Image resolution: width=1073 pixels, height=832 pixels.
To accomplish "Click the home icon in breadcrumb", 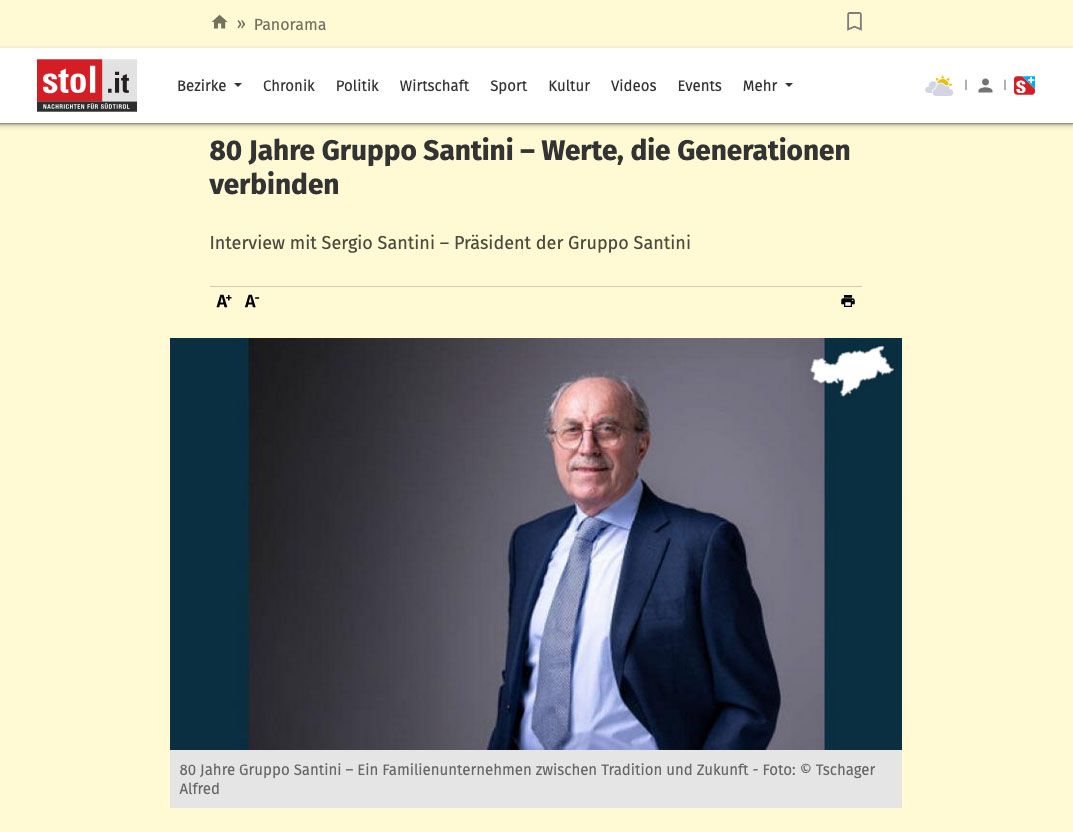I will click(219, 23).
